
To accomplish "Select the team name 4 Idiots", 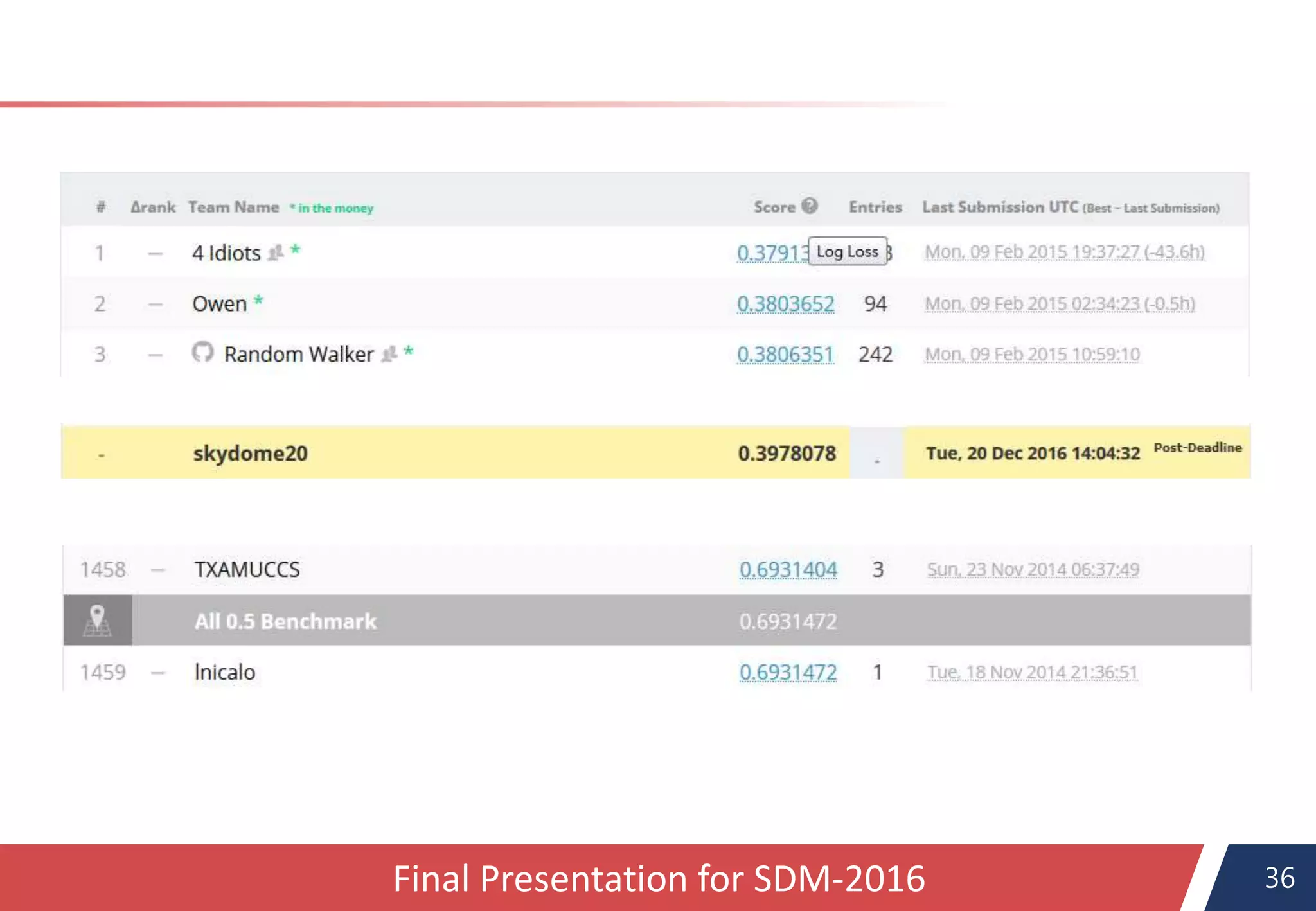I will tap(226, 253).
